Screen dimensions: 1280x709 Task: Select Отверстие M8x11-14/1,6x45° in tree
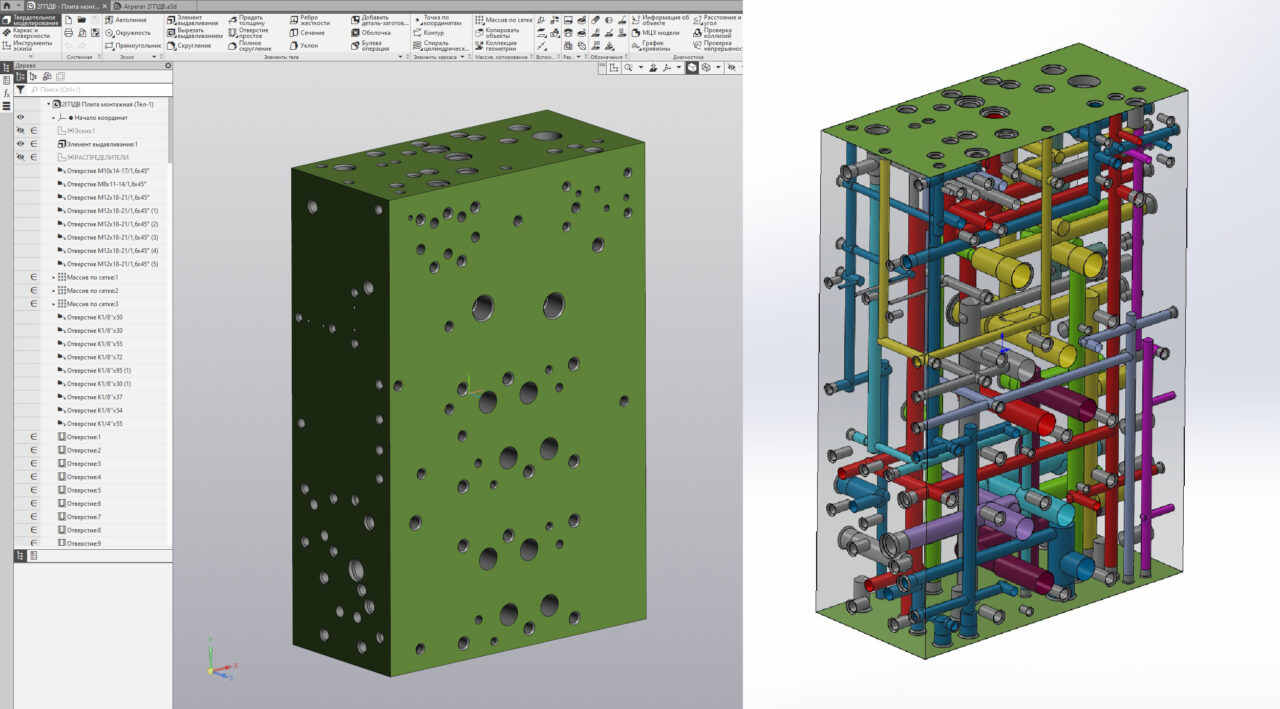click(102, 184)
